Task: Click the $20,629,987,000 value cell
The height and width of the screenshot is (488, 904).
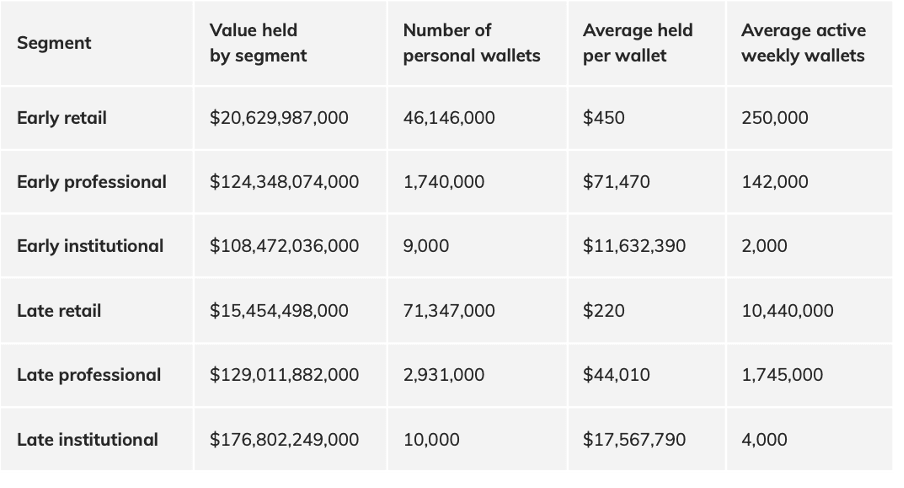Action: [x=279, y=118]
